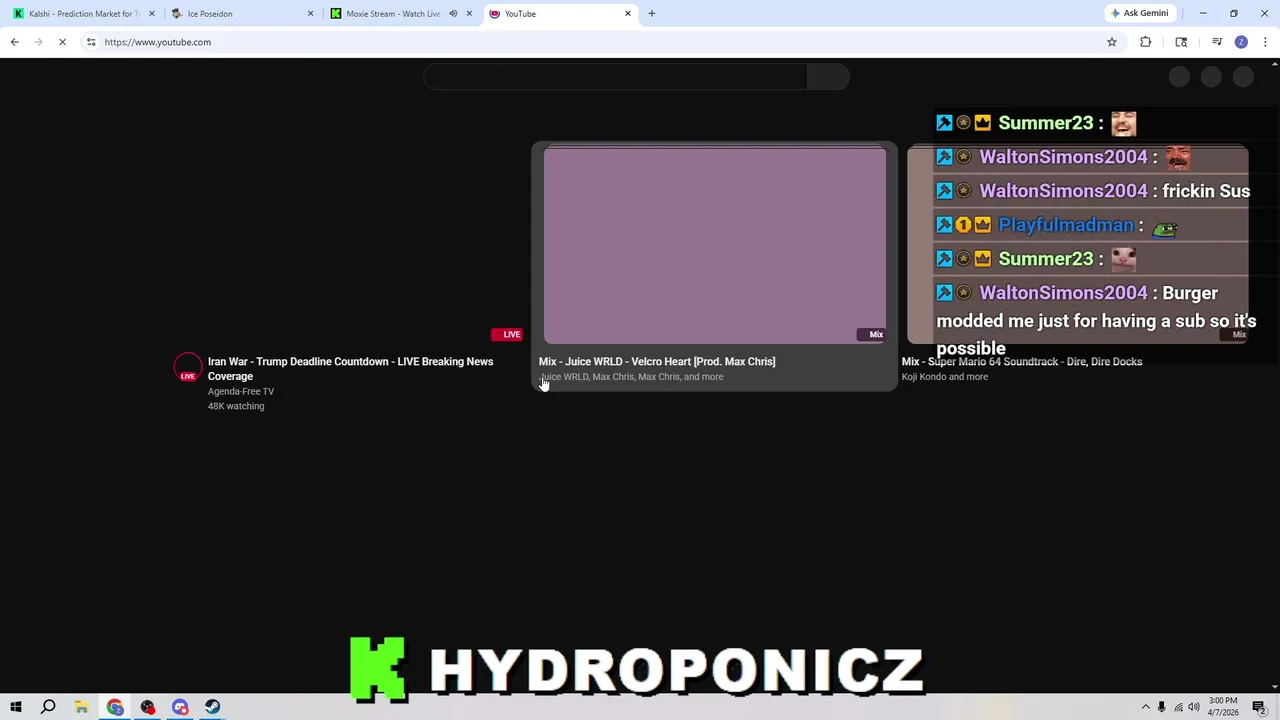Screen dimensions: 1280x720
Task: Open Mix - Juice WRLD - Velcro Heart title
Action: pos(657,361)
